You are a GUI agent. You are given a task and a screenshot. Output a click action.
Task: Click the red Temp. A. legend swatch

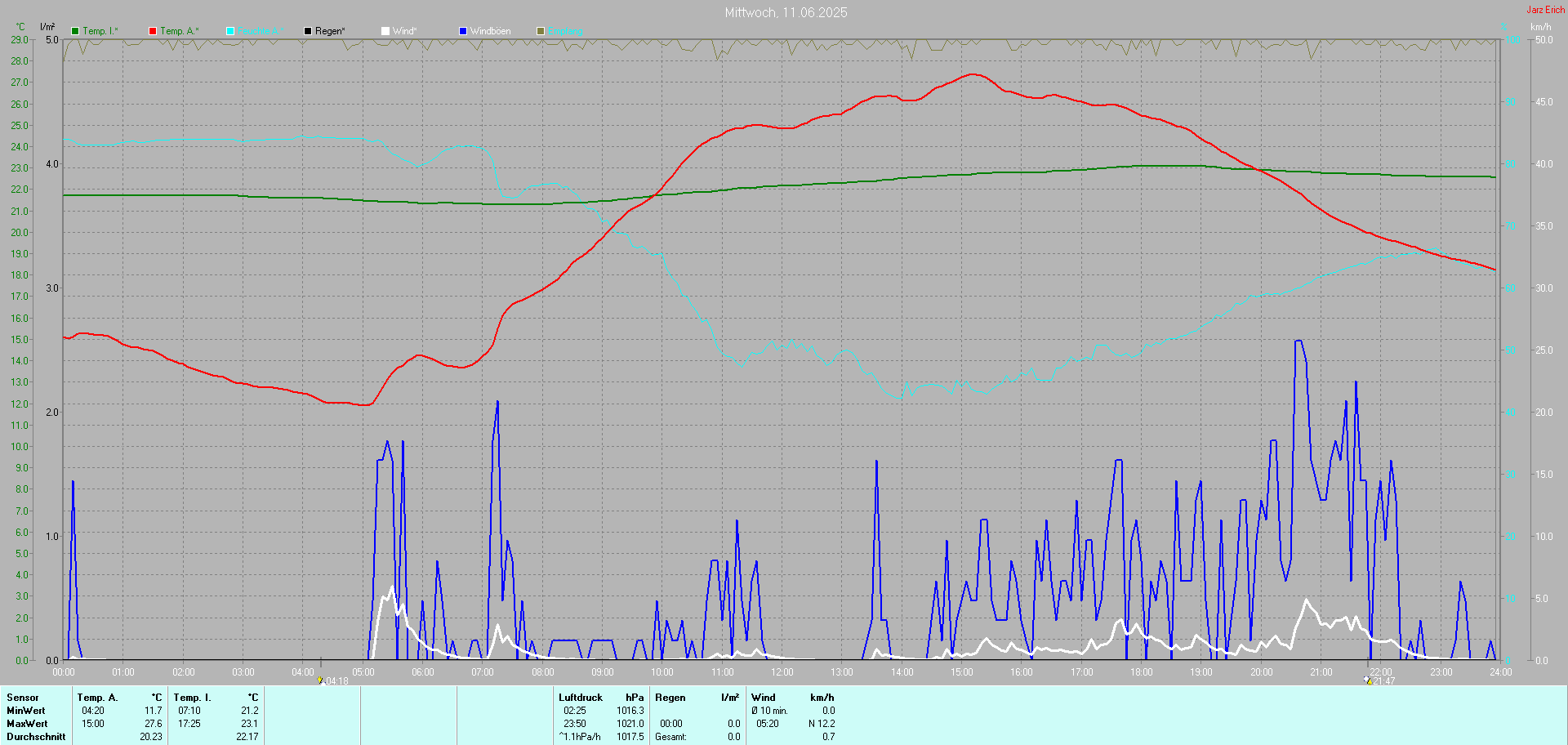click(x=153, y=31)
